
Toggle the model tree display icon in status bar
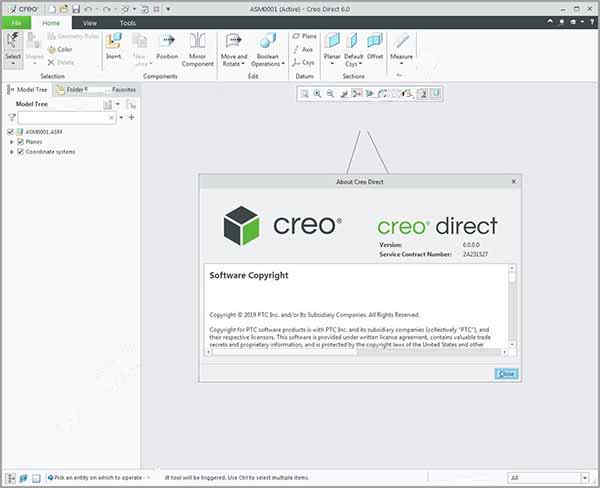(x=11, y=478)
